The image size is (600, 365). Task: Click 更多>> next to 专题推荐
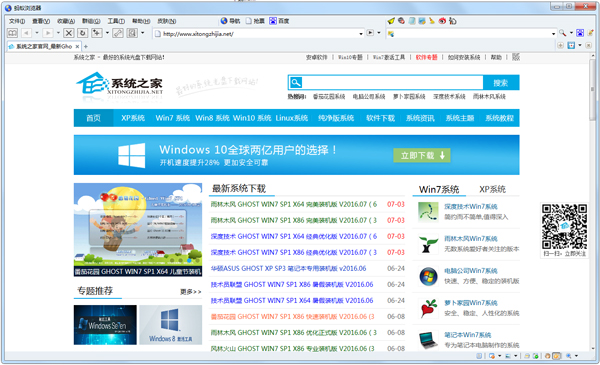(191, 292)
